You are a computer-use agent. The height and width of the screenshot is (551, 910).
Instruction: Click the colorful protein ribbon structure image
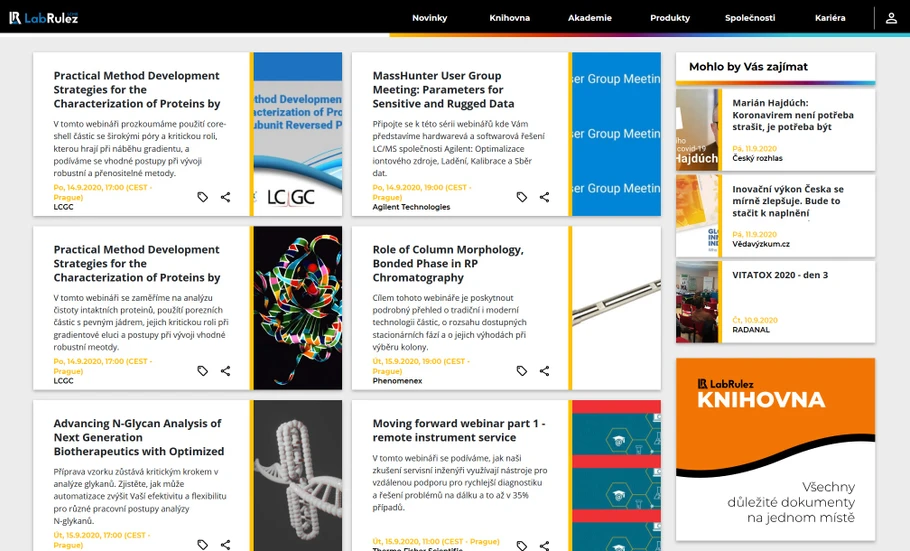click(298, 308)
